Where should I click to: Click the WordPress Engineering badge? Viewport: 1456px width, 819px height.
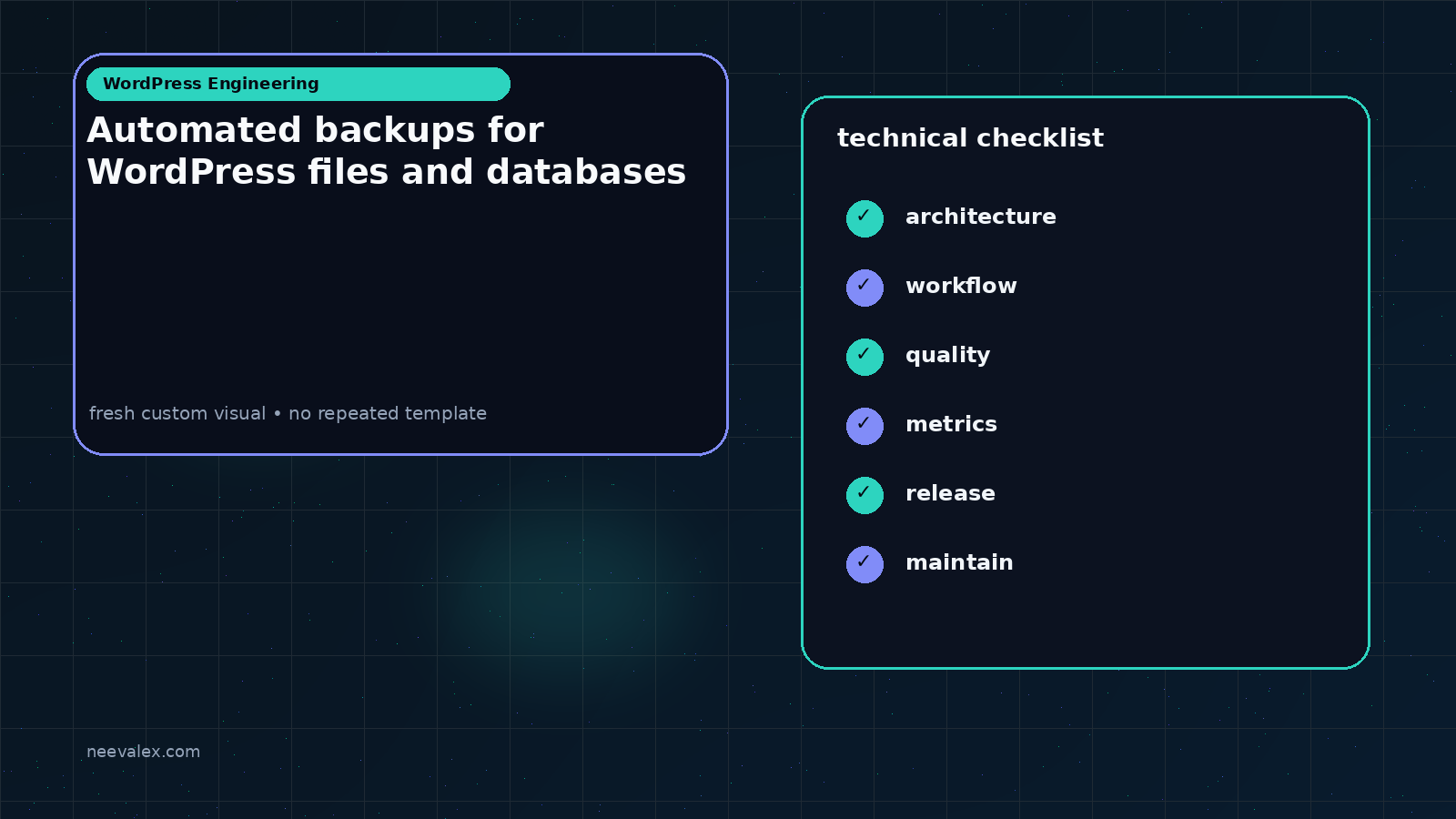click(298, 84)
